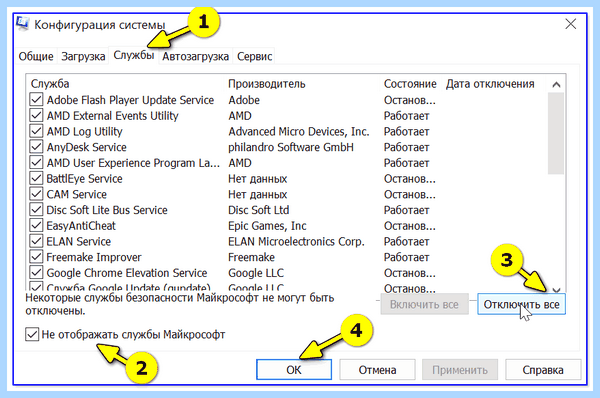Sort by Дата отключения column header
The height and width of the screenshot is (398, 600).
[490, 84]
